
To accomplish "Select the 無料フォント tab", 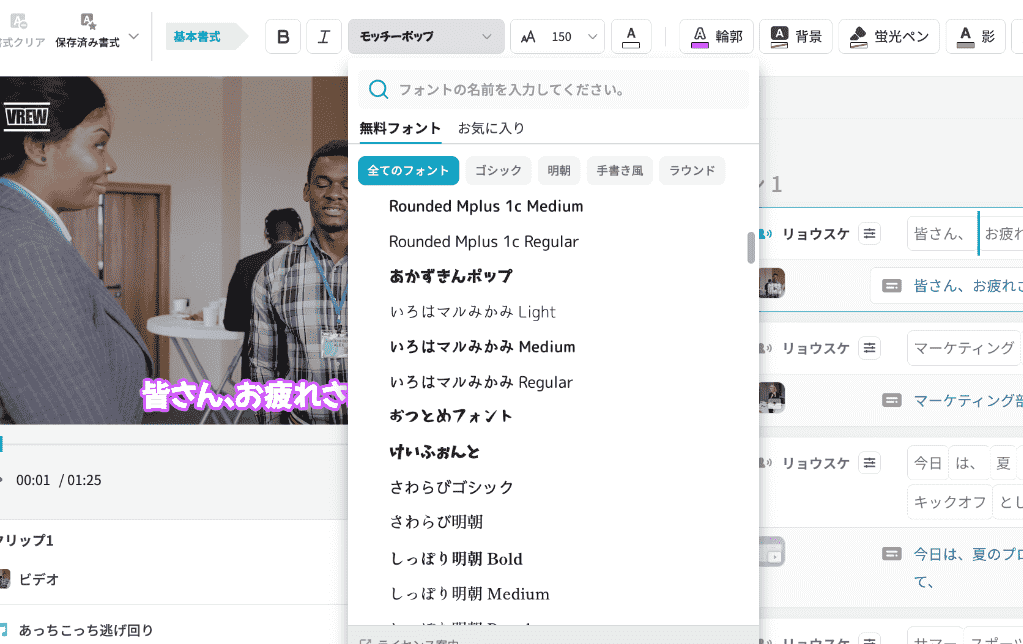I will [x=400, y=129].
